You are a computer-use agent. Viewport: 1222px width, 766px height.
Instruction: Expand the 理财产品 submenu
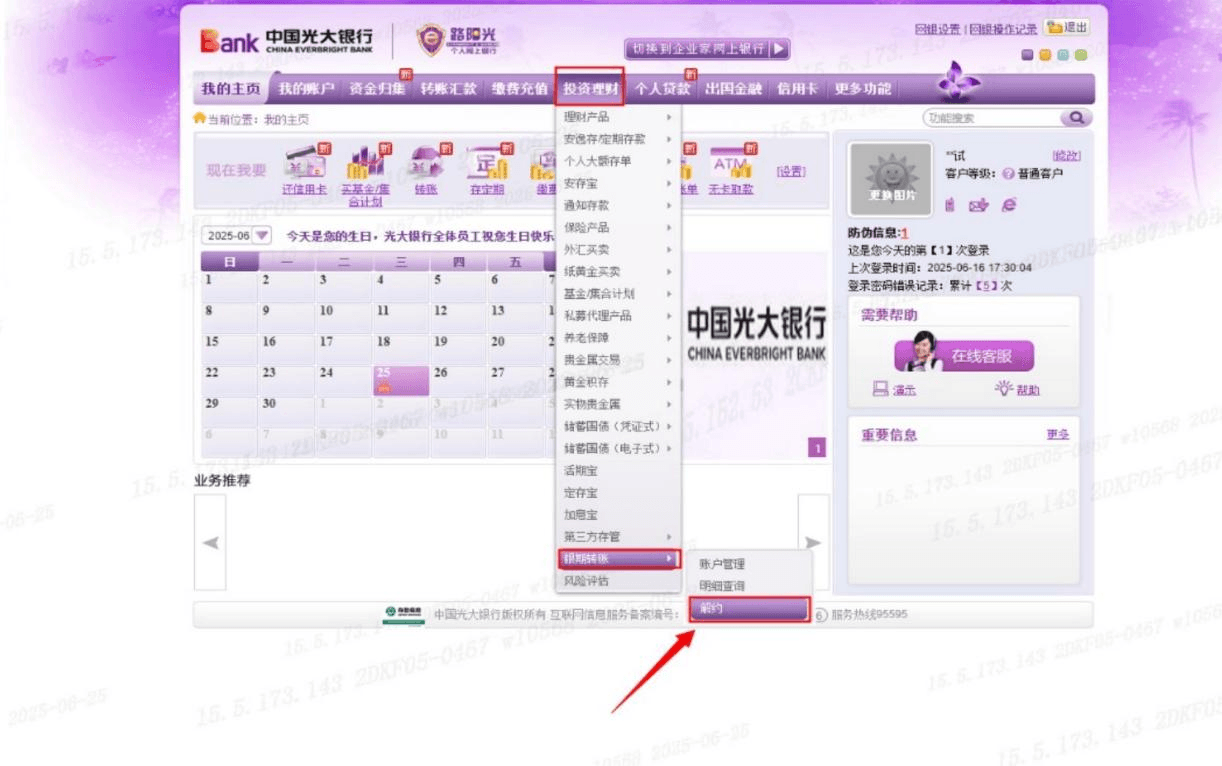[618, 117]
